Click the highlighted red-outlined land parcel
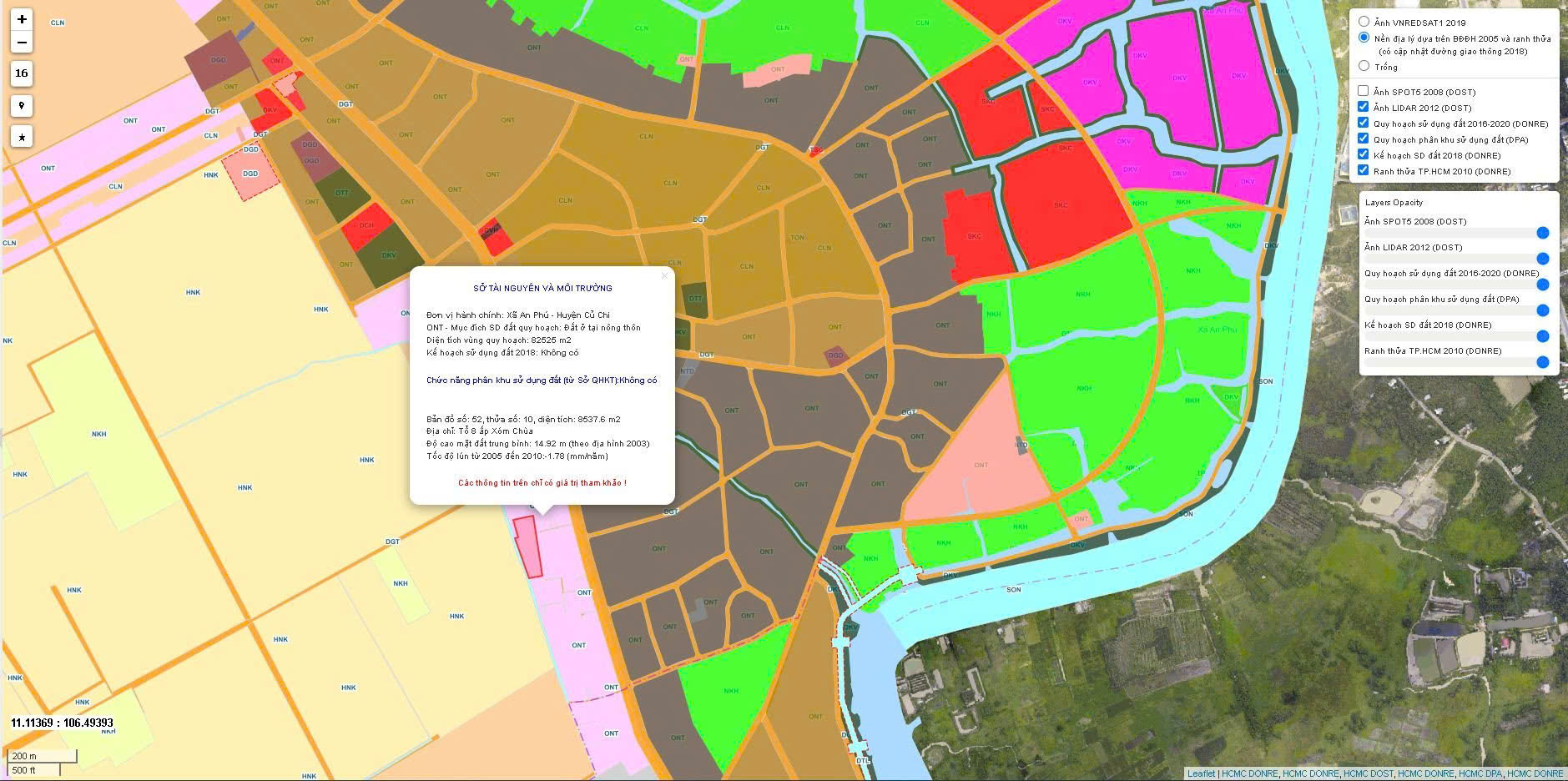Viewport: 1568px width, 781px height. point(528,547)
